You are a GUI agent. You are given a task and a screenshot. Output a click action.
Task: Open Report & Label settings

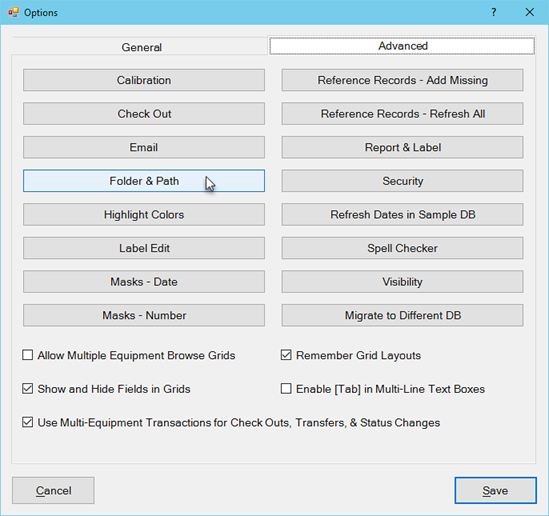click(x=403, y=147)
